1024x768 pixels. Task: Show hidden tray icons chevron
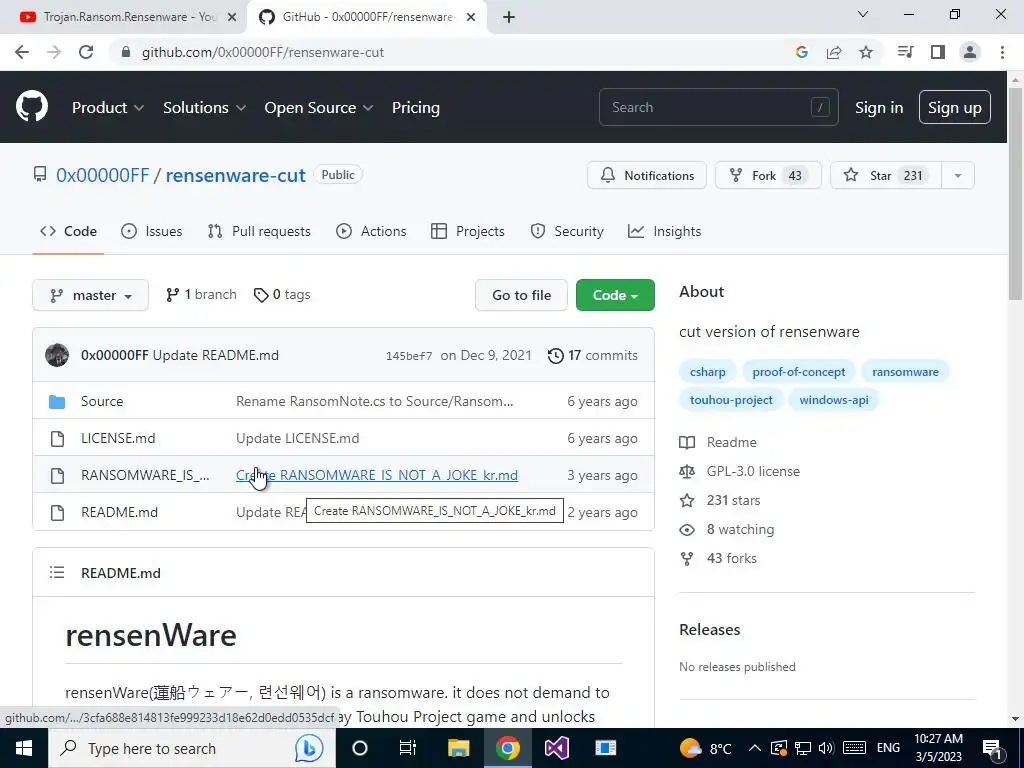754,748
